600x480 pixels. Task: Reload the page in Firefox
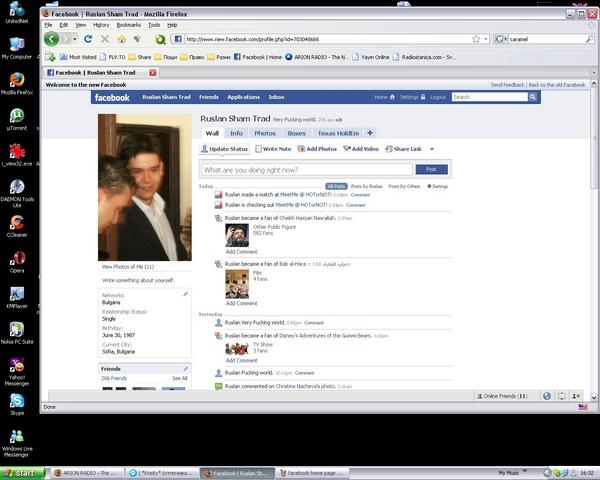coord(88,39)
